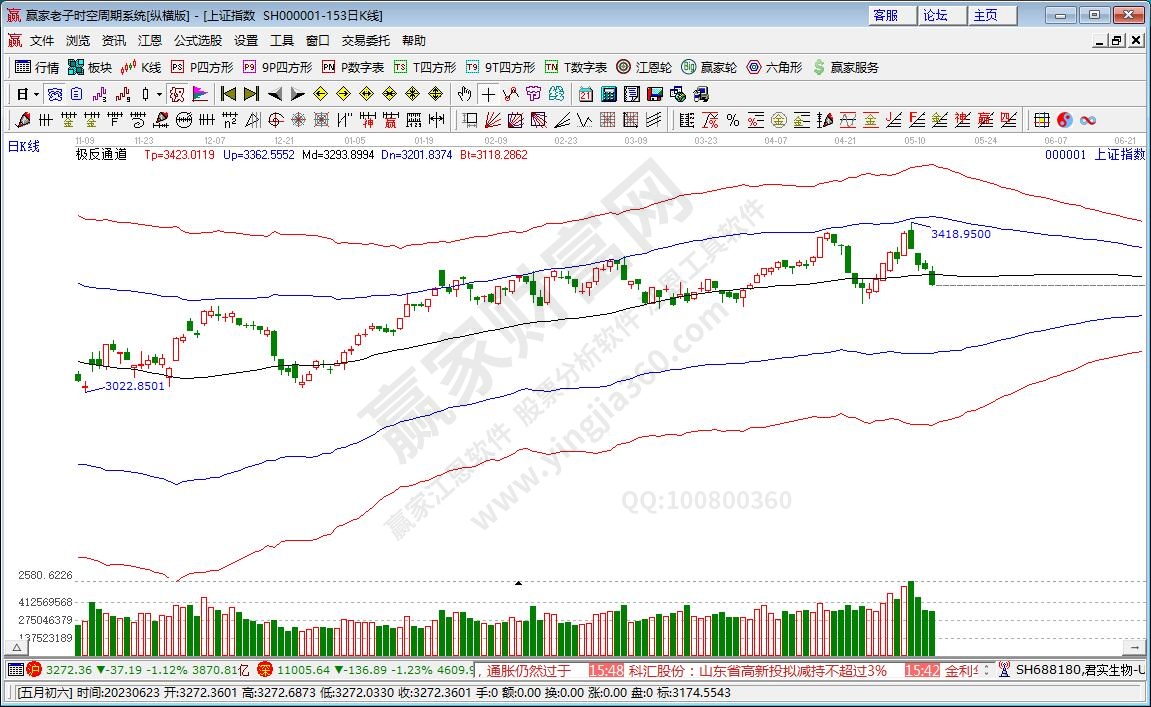Image resolution: width=1151 pixels, height=707 pixels.
Task: Open the 交易委托 menu
Action: [x=366, y=41]
